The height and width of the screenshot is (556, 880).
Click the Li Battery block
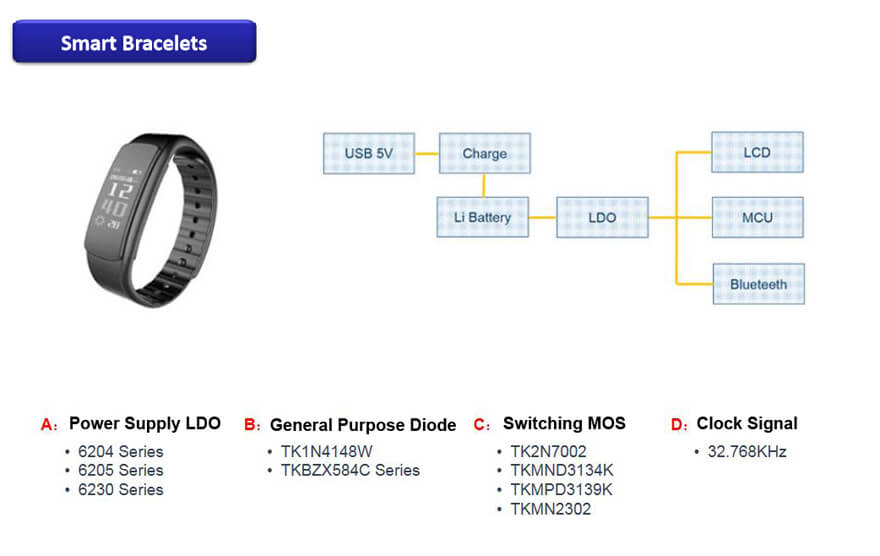[x=483, y=217]
